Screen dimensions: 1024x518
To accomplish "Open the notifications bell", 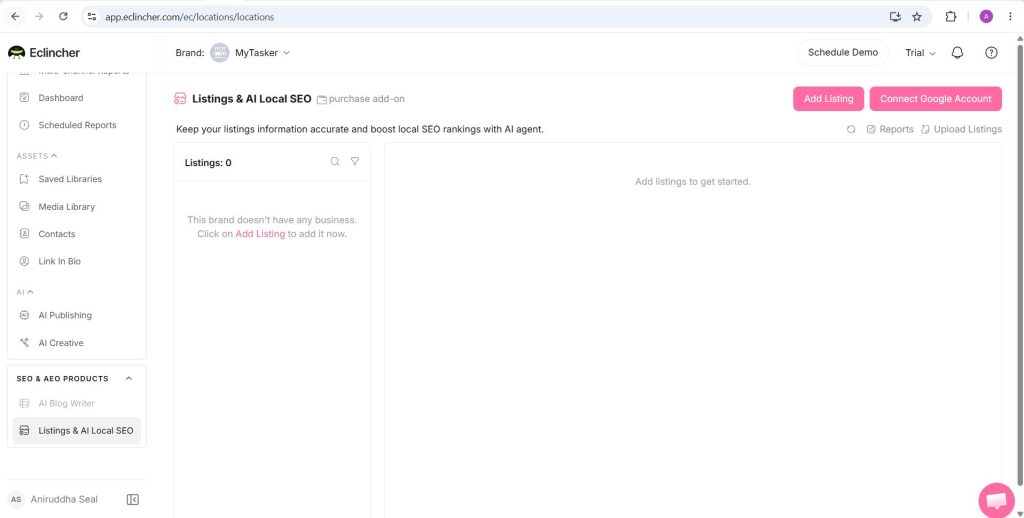I will pyautogui.click(x=957, y=53).
